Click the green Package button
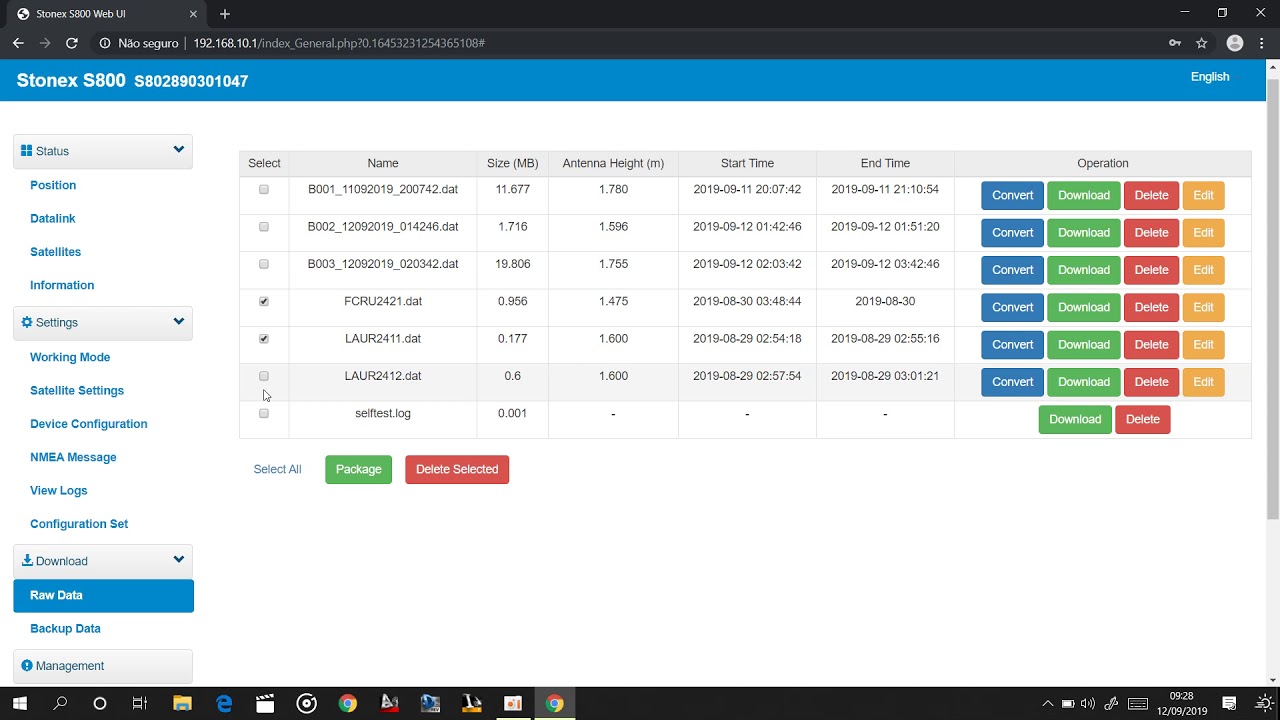This screenshot has height=720, width=1280. (358, 469)
